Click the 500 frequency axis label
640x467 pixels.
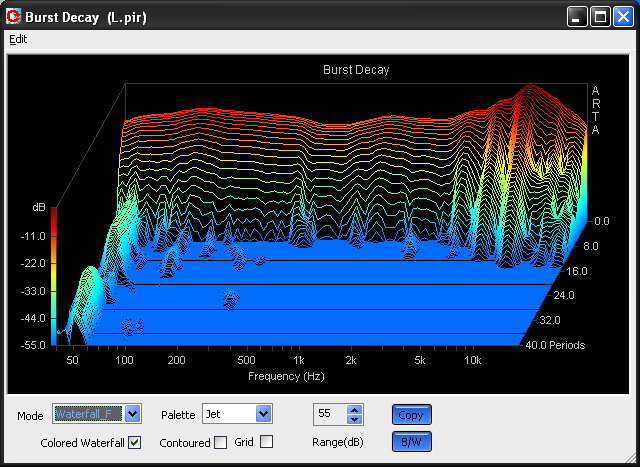246,360
